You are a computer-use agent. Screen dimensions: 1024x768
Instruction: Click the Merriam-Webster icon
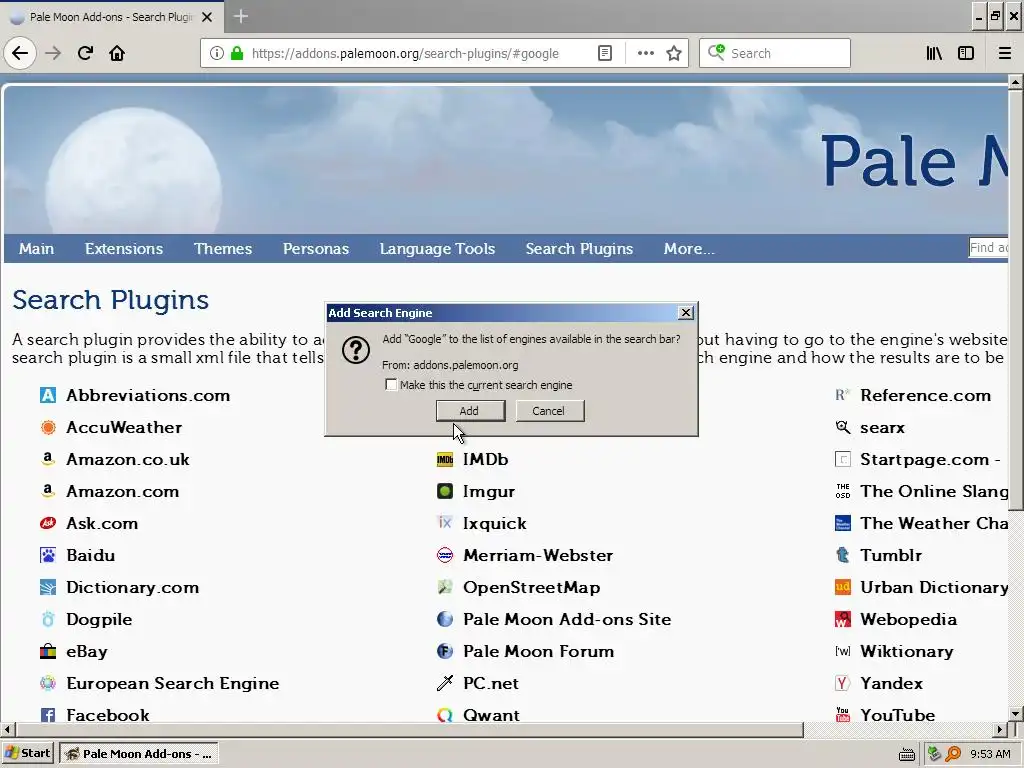tap(445, 555)
